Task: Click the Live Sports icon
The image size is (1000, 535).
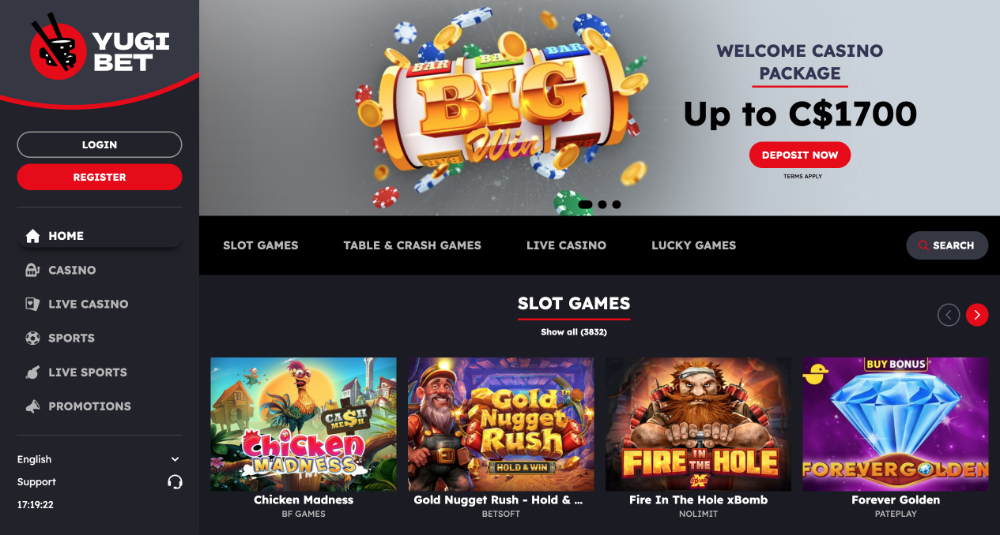Action: coord(33,372)
